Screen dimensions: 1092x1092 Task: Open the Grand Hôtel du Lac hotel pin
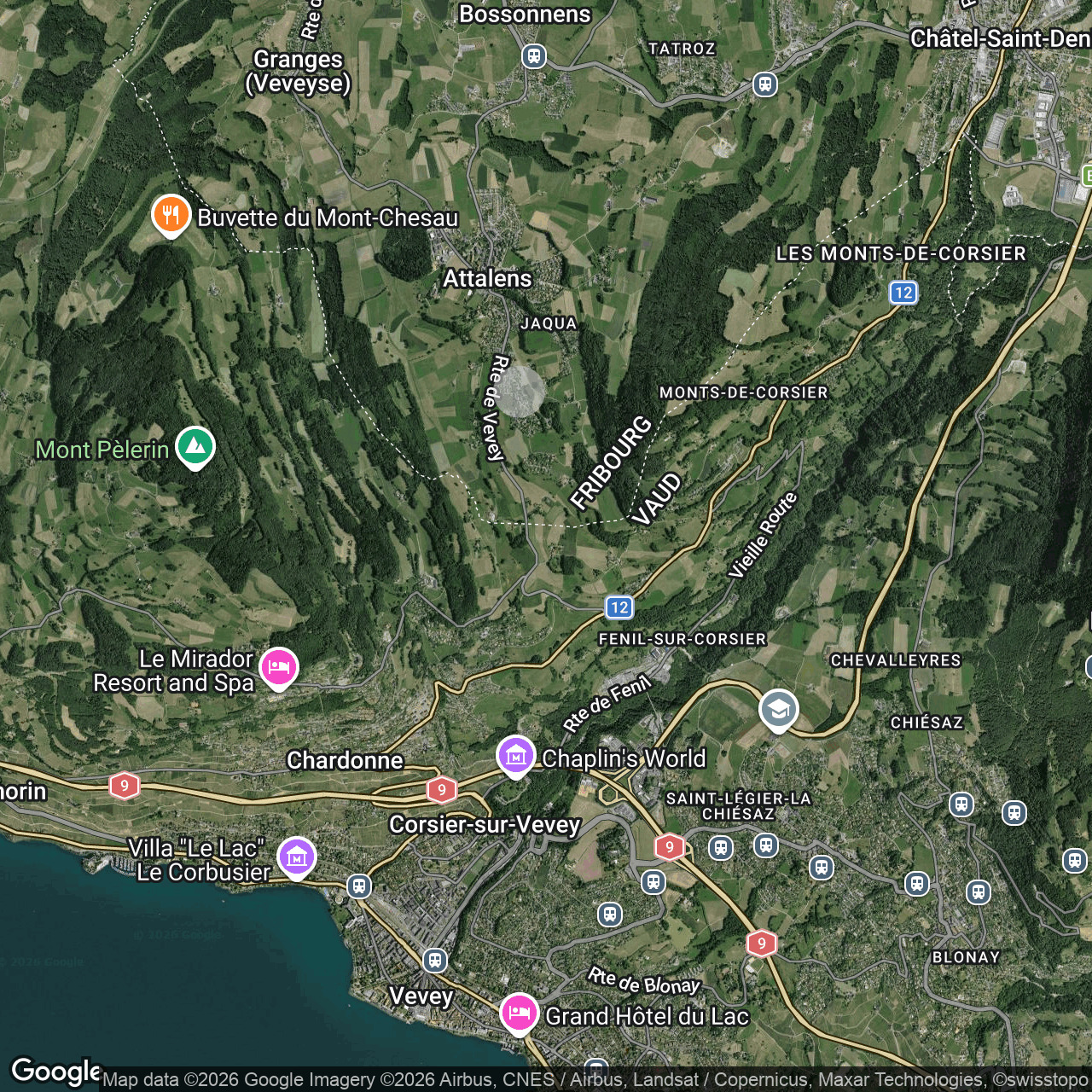(x=519, y=1013)
